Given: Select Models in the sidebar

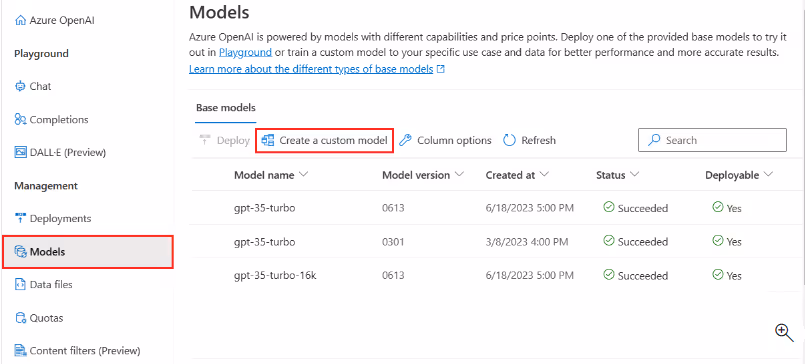Looking at the screenshot, I should pyautogui.click(x=88, y=252).
